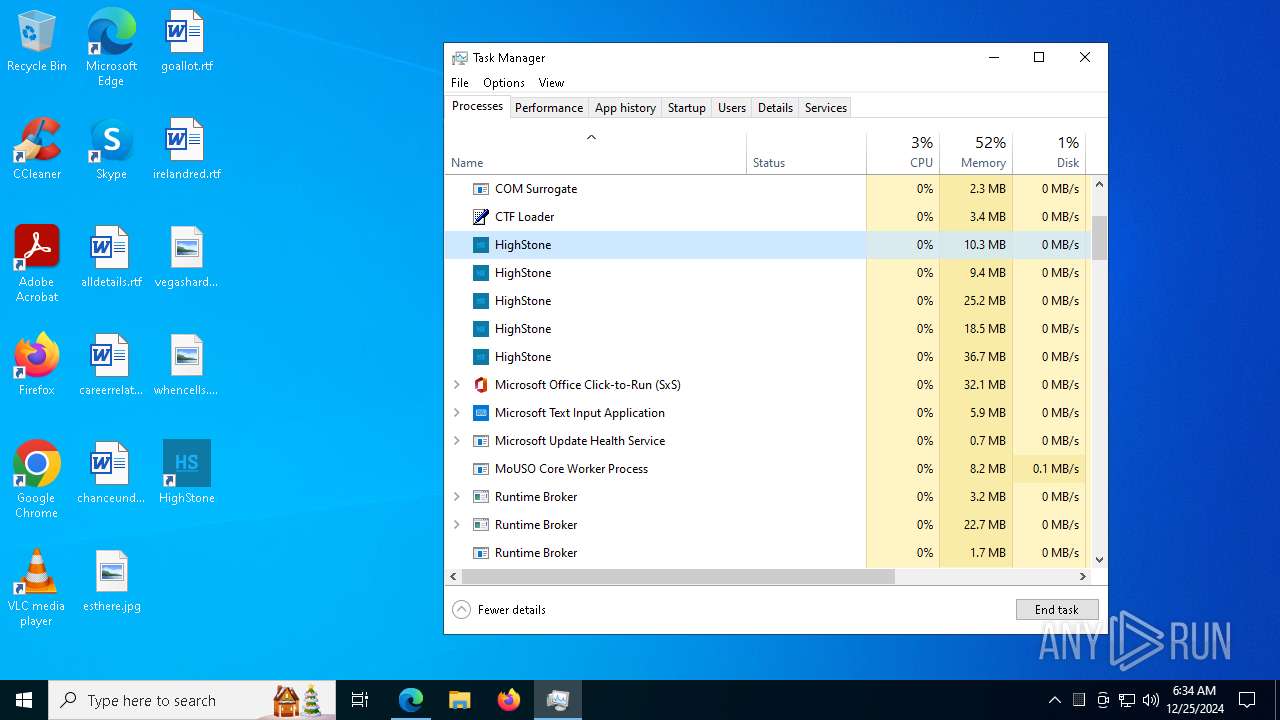
Task: Click the MoUSO Core Worker Process icon
Action: click(x=481, y=469)
